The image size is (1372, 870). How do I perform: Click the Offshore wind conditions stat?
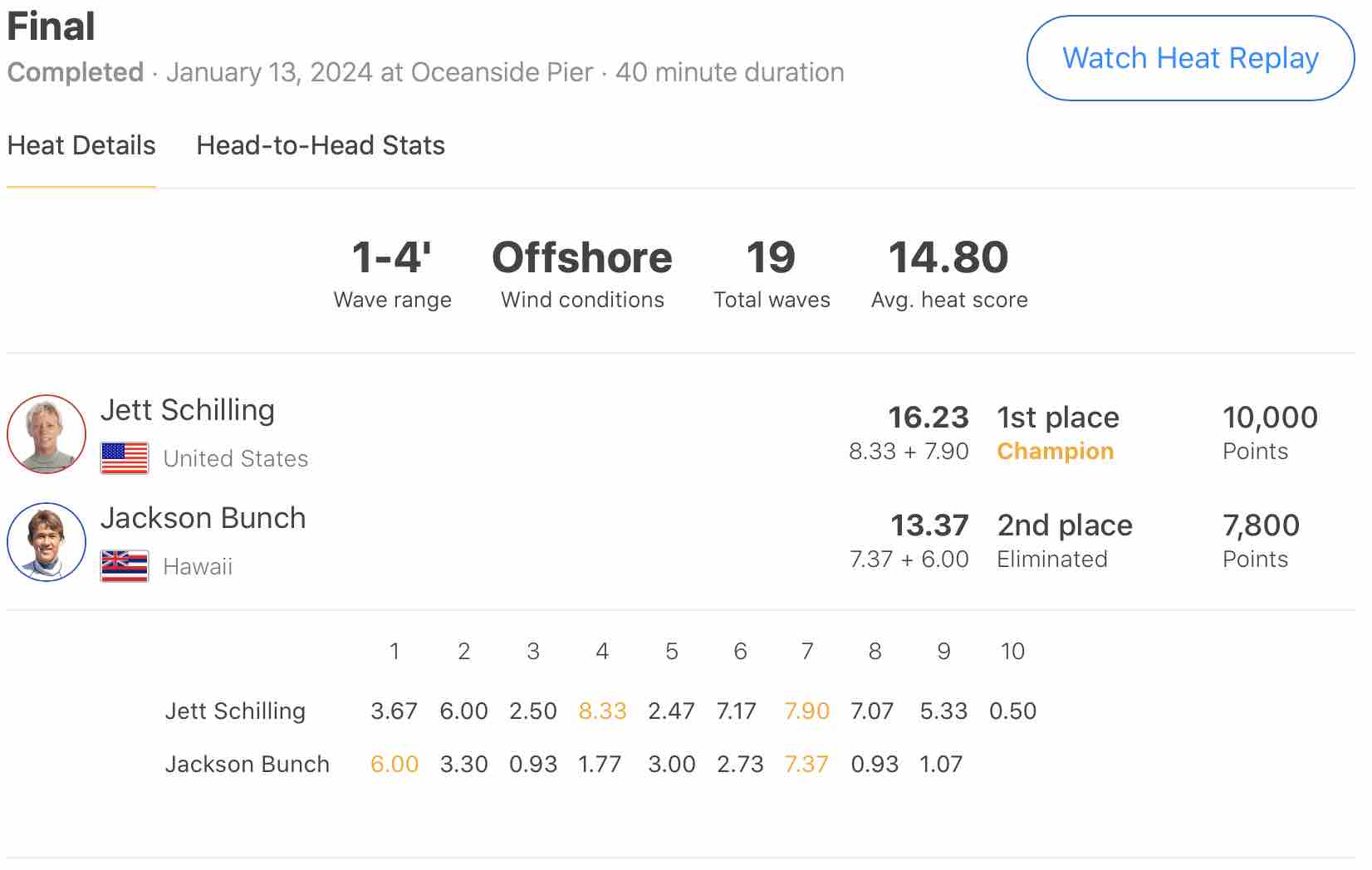(x=582, y=257)
